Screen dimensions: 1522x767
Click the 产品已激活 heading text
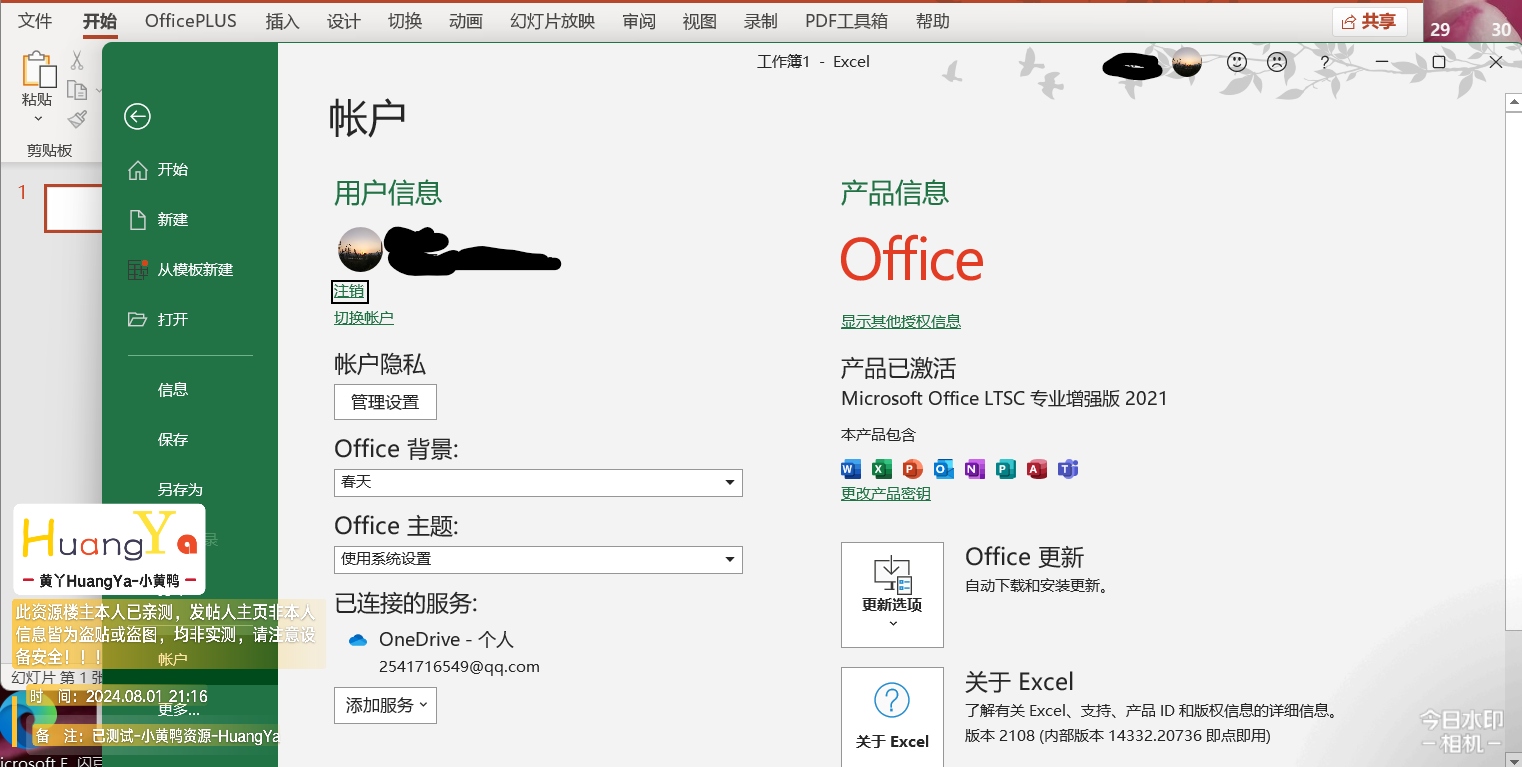coord(899,368)
